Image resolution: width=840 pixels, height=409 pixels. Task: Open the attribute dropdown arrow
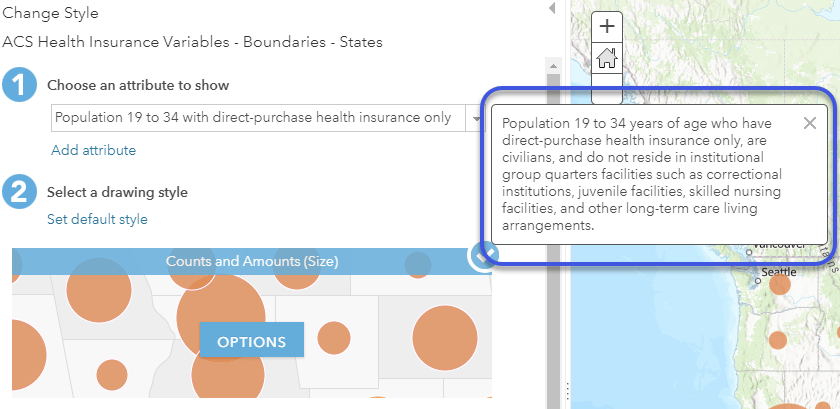click(476, 118)
